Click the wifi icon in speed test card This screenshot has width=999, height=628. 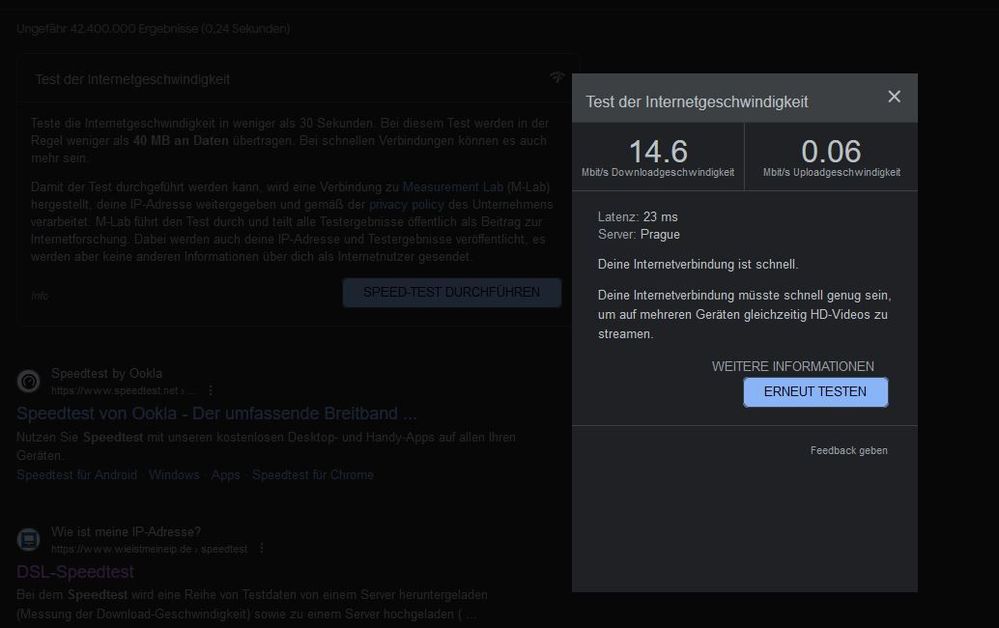(x=557, y=78)
